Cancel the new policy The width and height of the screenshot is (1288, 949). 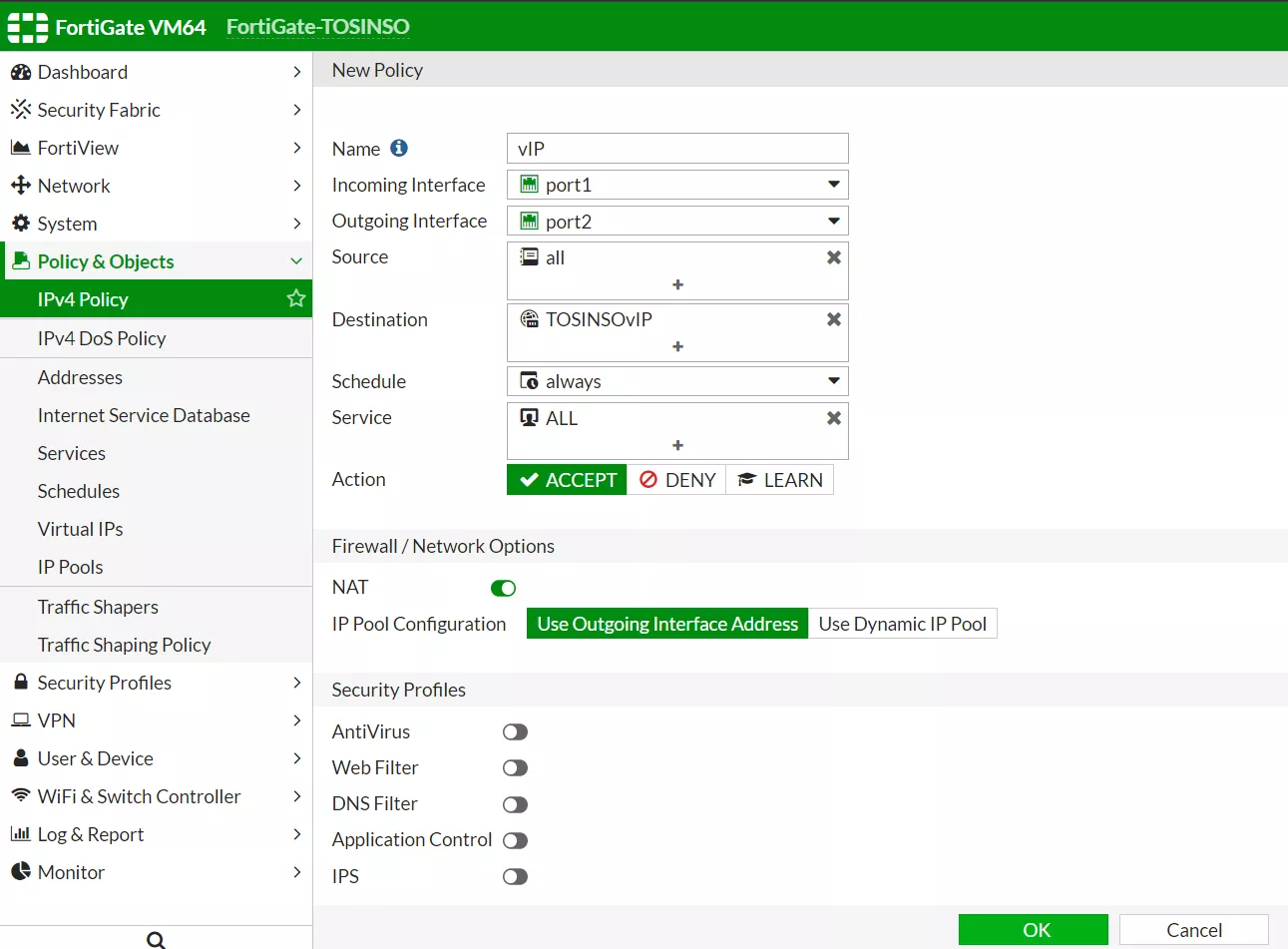1194,930
